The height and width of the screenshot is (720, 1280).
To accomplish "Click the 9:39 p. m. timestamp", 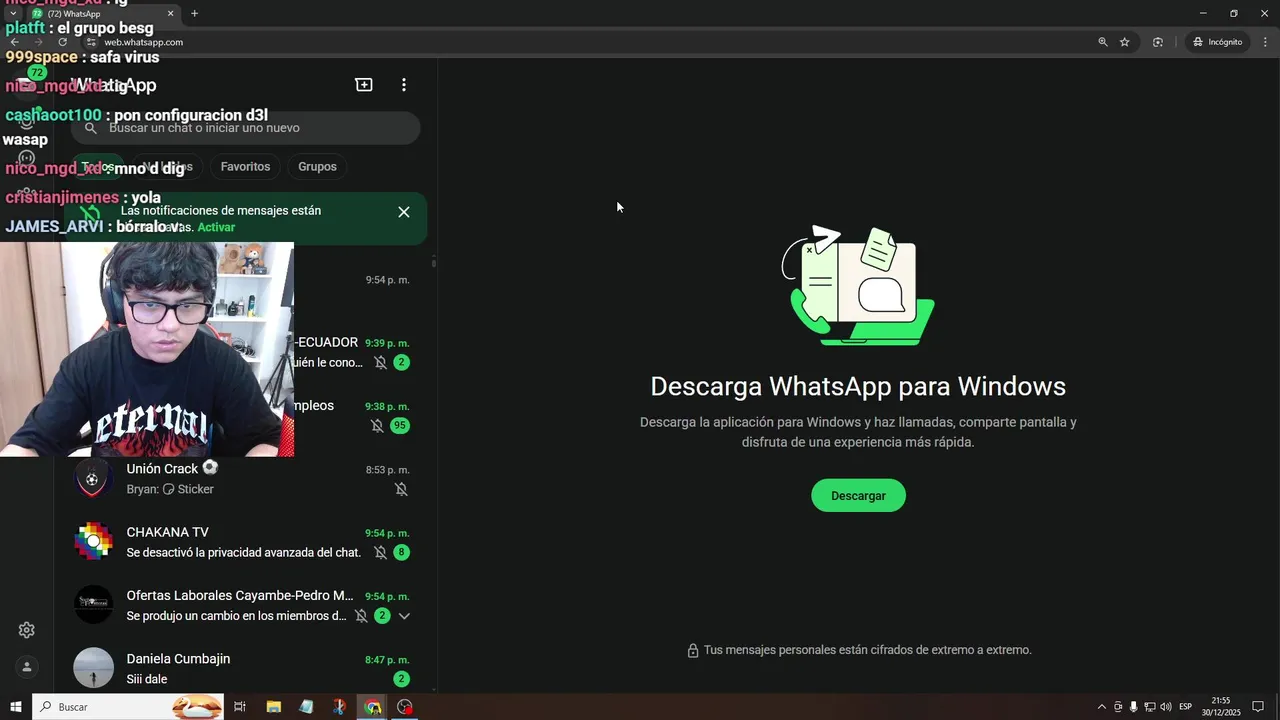I will coord(387,343).
